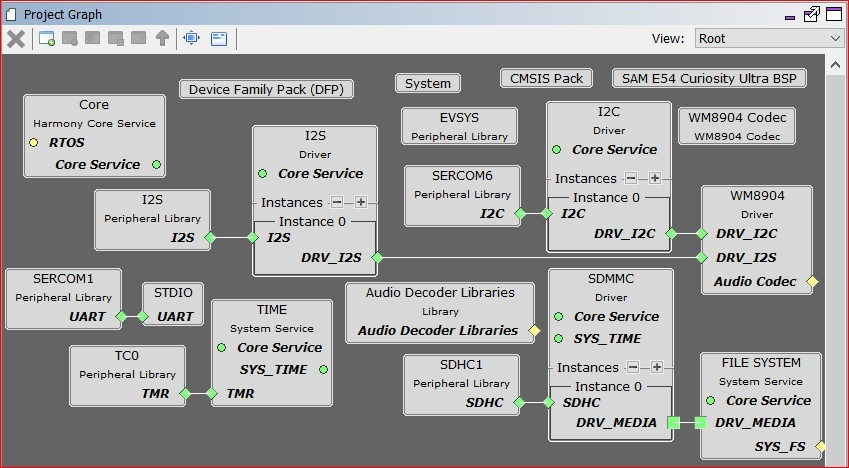Click the yellow Audio Codec diamond connector
This screenshot has height=468, width=849.
tap(812, 281)
